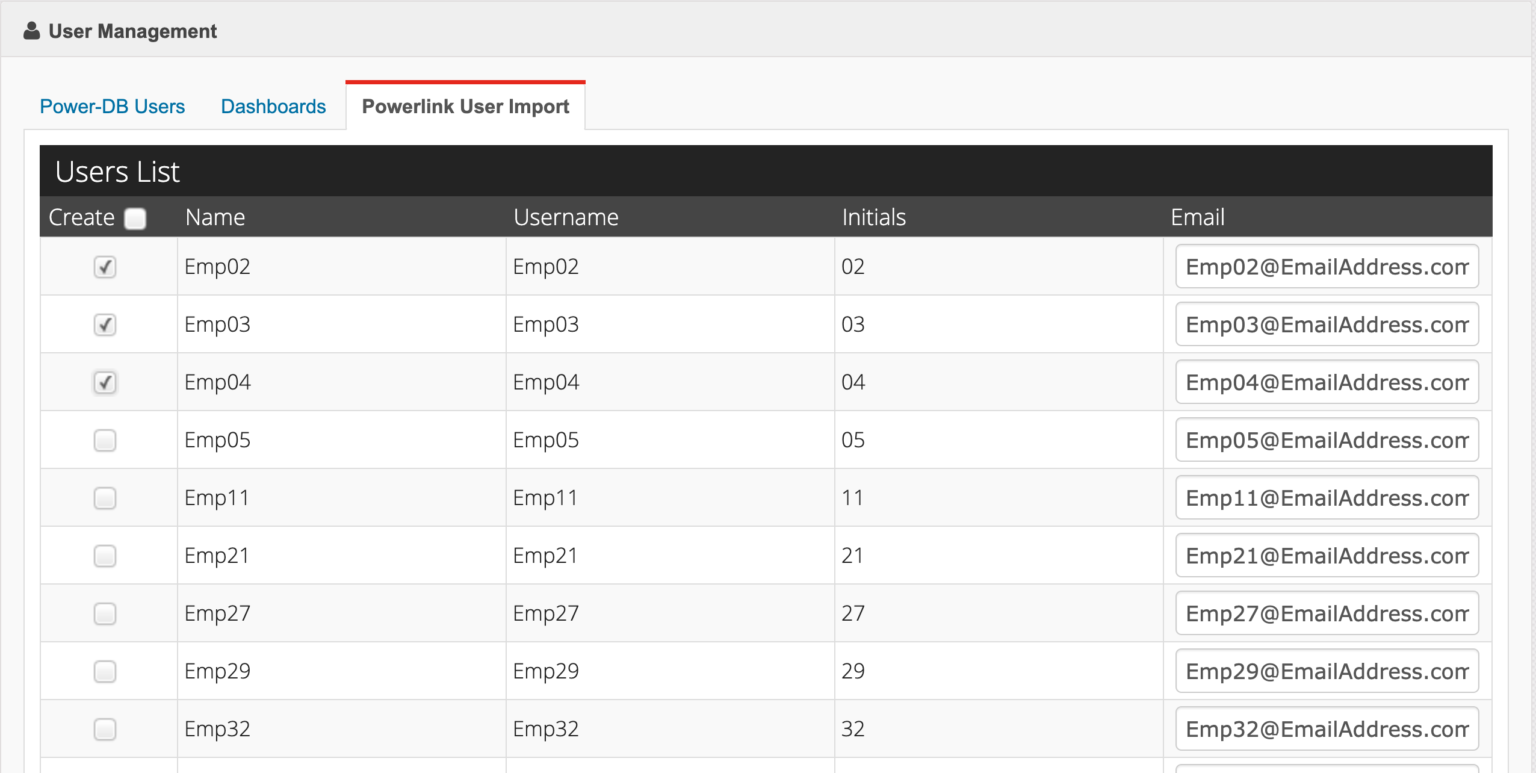Check Create for Emp32
Image resolution: width=1536 pixels, height=773 pixels.
pyautogui.click(x=105, y=729)
